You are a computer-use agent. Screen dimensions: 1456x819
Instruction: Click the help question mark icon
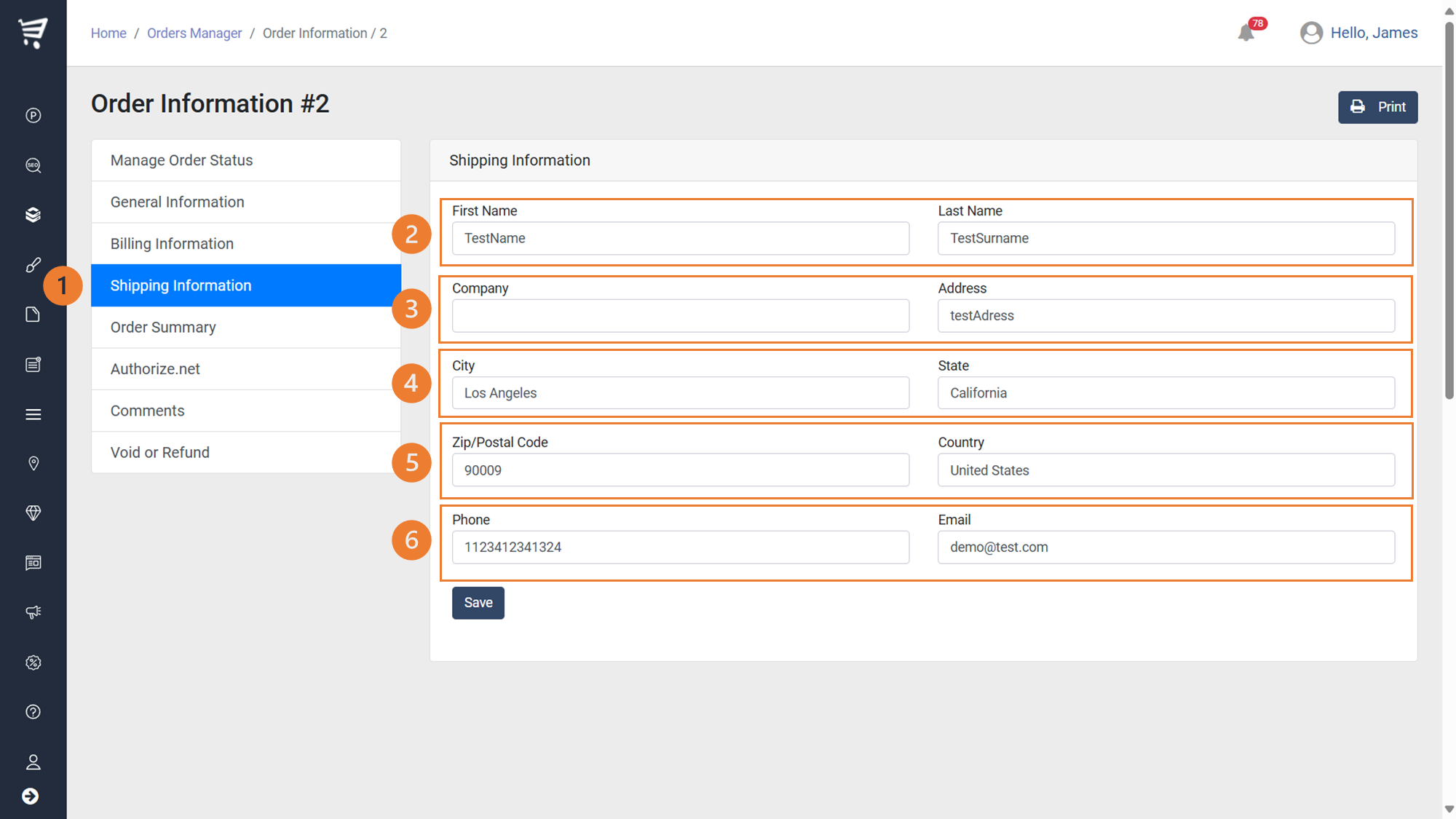pos(33,712)
